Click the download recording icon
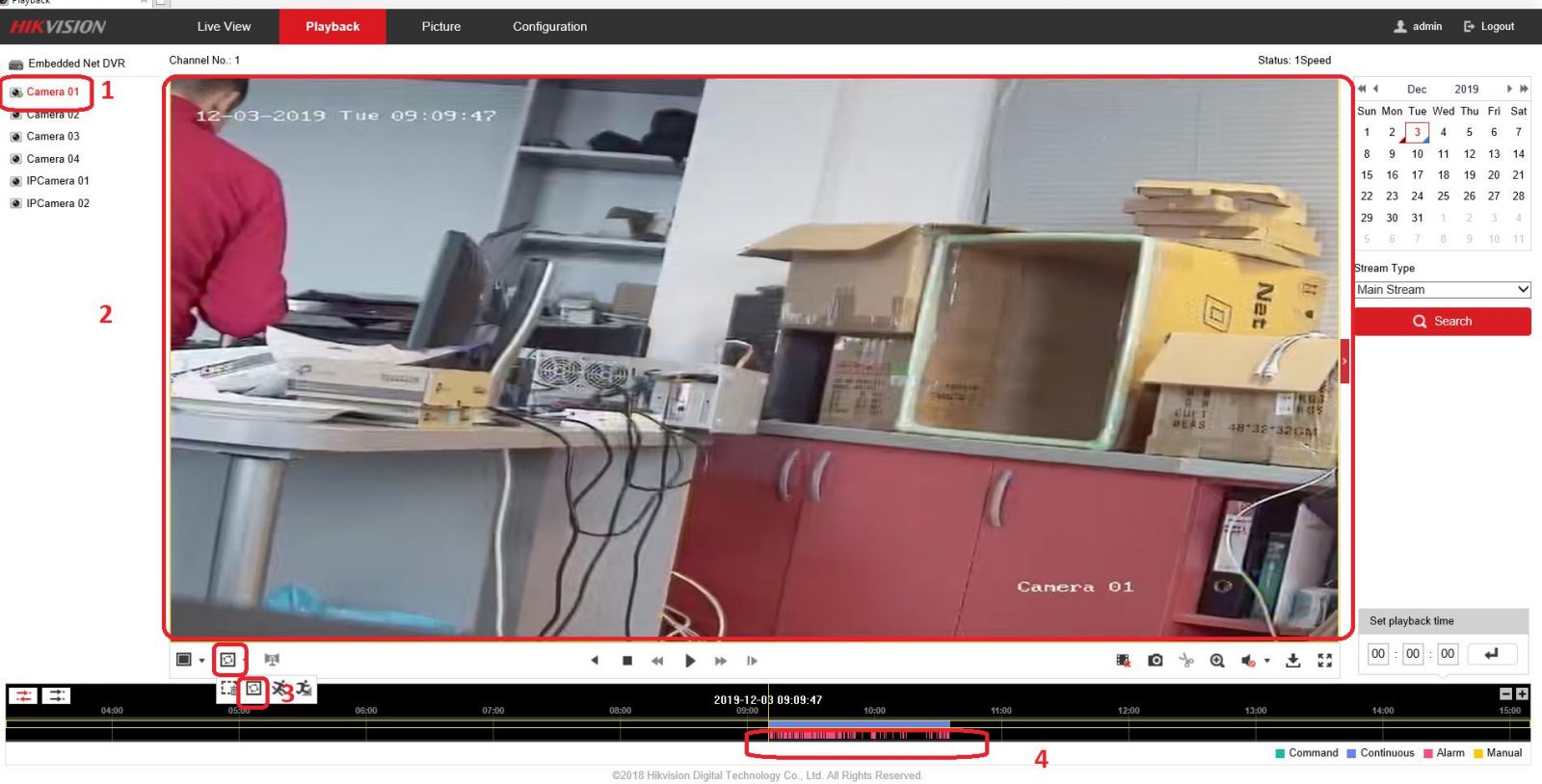 (x=1293, y=661)
